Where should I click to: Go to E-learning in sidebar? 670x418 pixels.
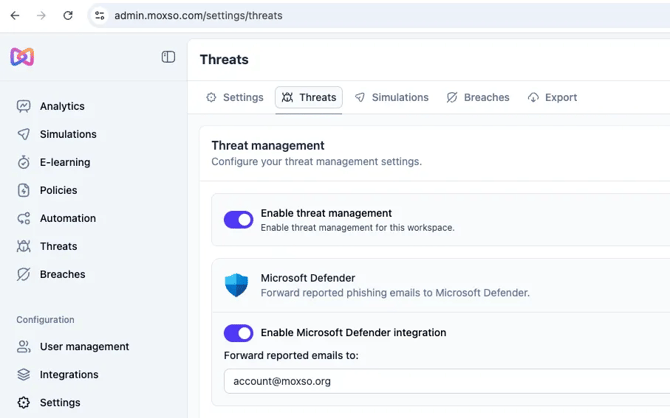click(64, 162)
